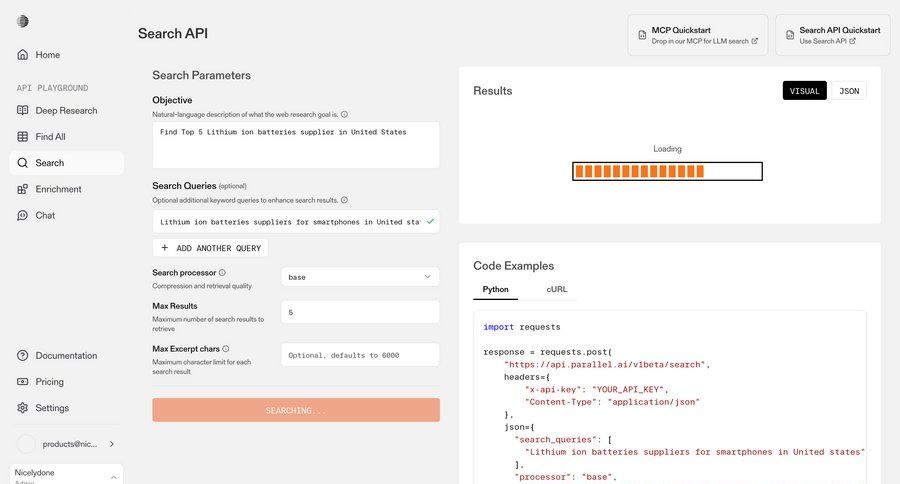Screen dimensions: 900x484
Task: Click ADD ANOTHER QUERY button
Action: click(211, 248)
